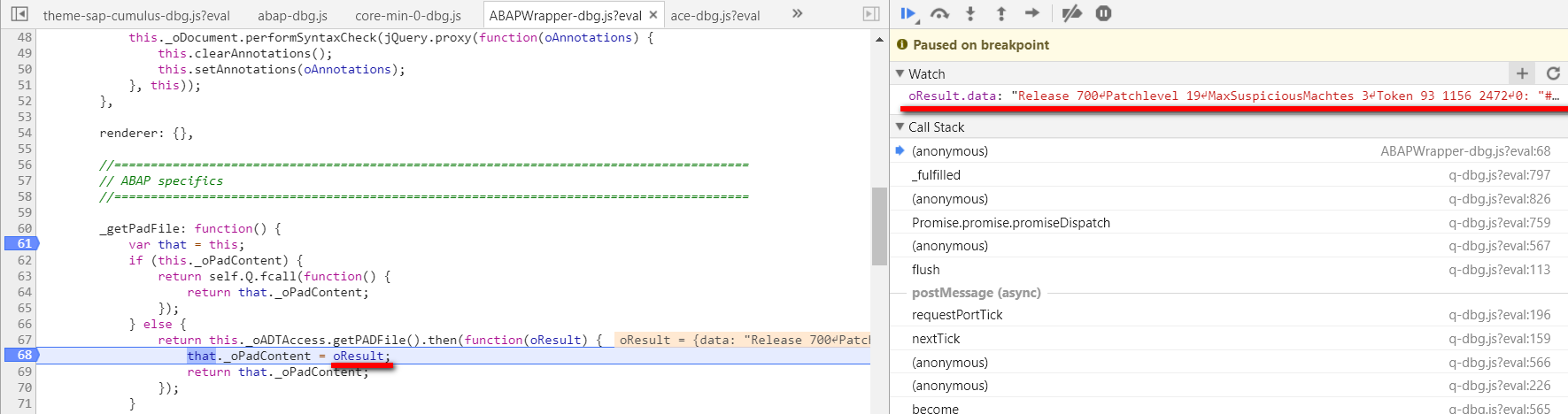Select the anonymous frame at q-dbg.js?eval:226
This screenshot has width=1568, height=414.
[x=1229, y=386]
